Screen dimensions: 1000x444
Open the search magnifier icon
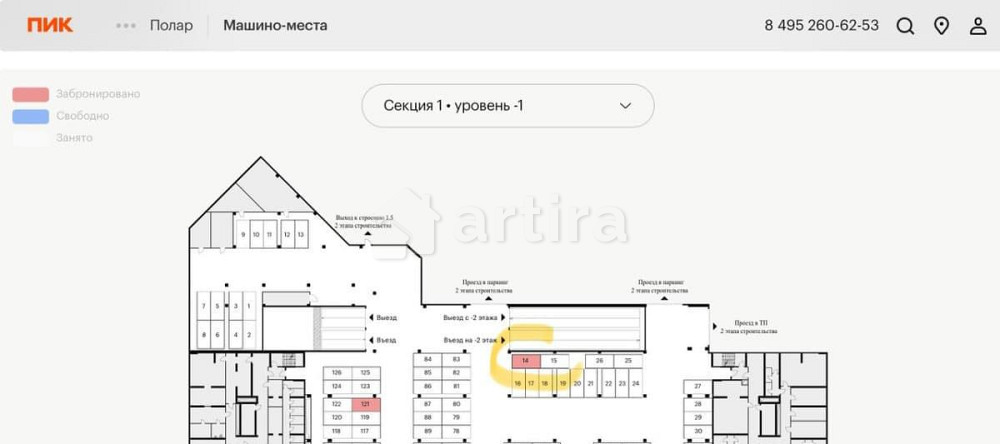click(x=905, y=26)
